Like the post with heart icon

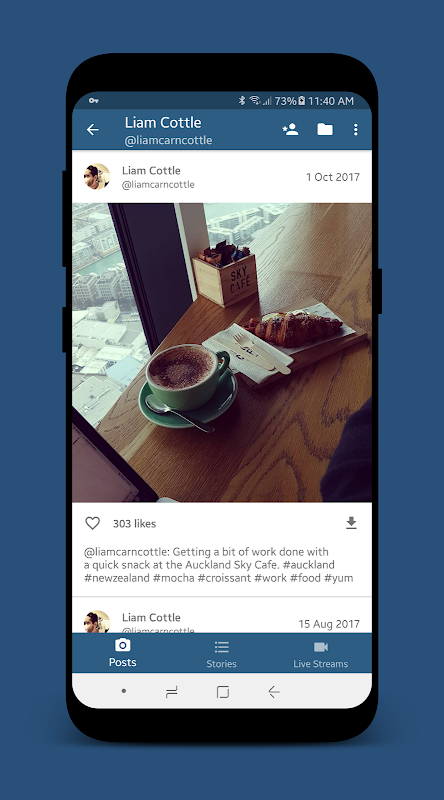(92, 523)
